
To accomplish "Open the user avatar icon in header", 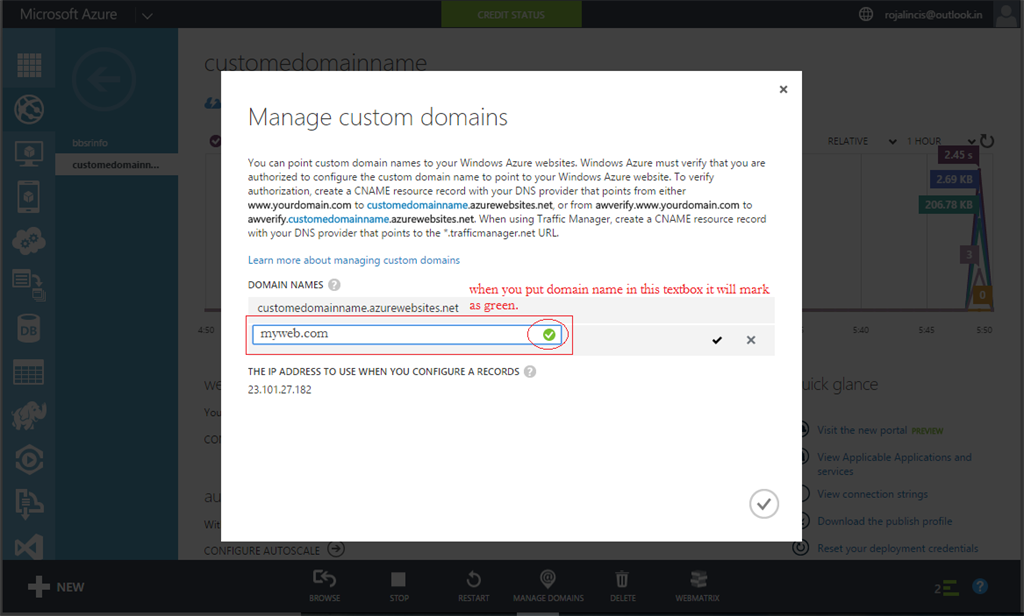I will [1005, 14].
